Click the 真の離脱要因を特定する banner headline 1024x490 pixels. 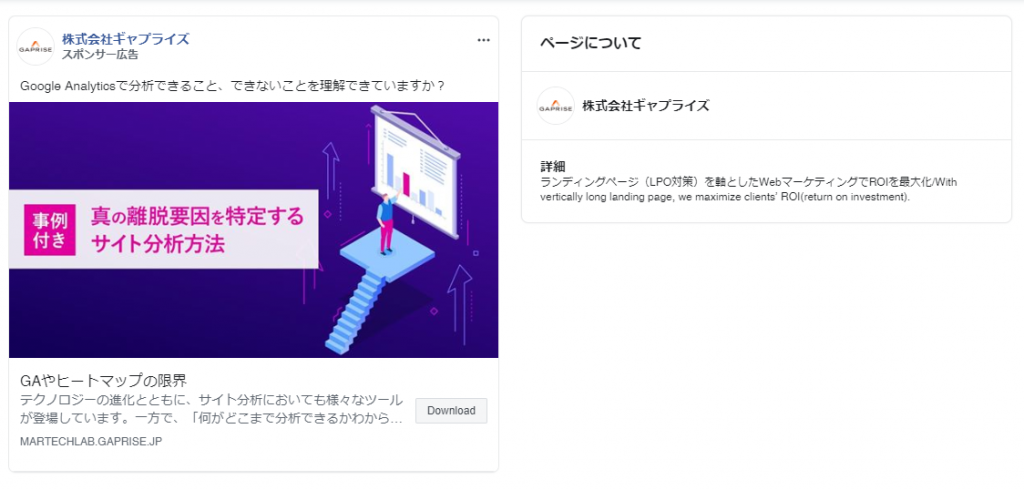coord(197,215)
